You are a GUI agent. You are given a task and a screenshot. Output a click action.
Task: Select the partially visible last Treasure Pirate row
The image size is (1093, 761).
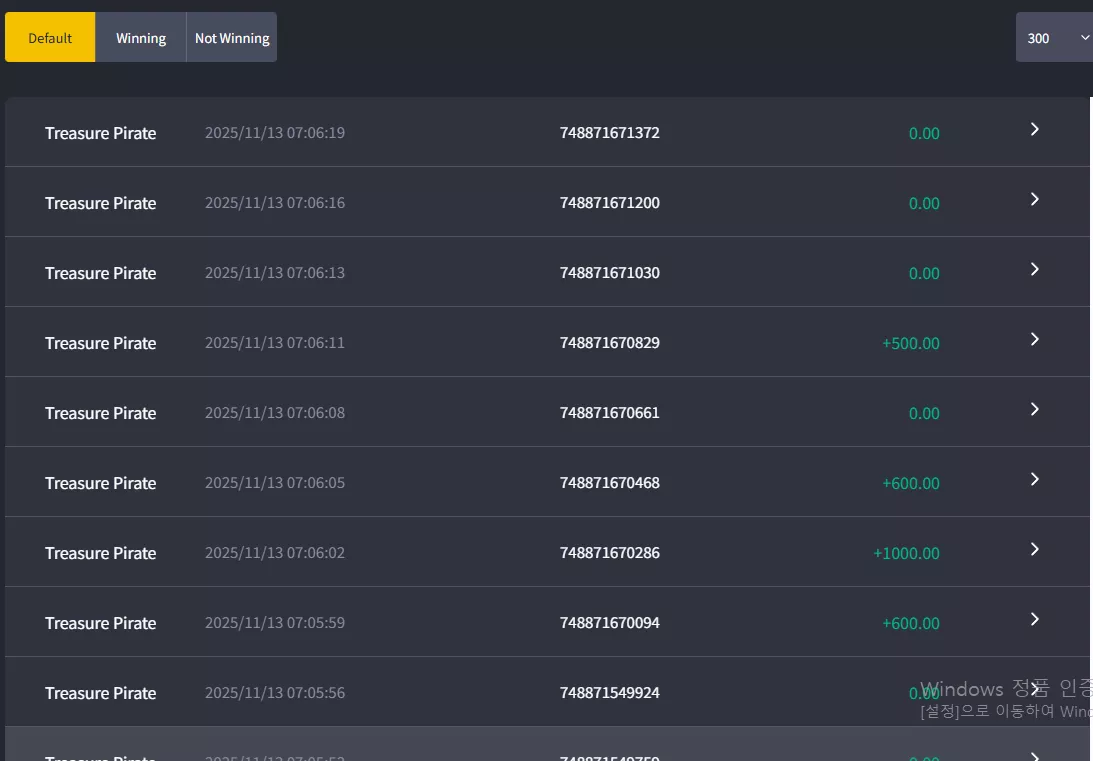(x=547, y=744)
